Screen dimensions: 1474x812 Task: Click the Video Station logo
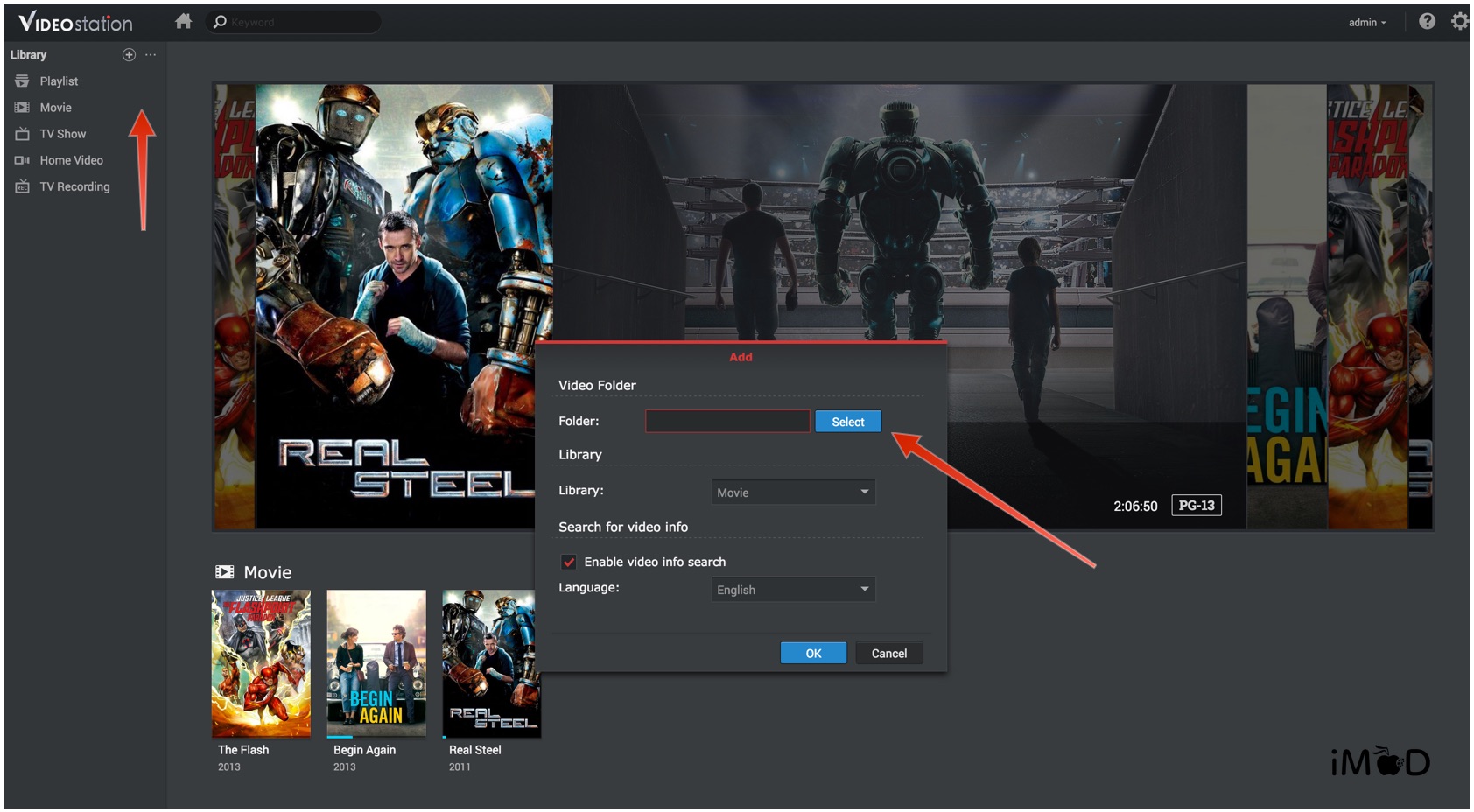75,22
